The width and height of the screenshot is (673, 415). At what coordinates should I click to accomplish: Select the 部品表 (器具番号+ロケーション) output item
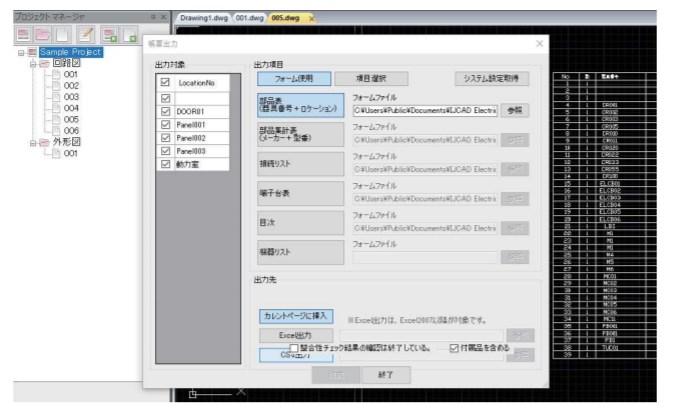click(300, 105)
